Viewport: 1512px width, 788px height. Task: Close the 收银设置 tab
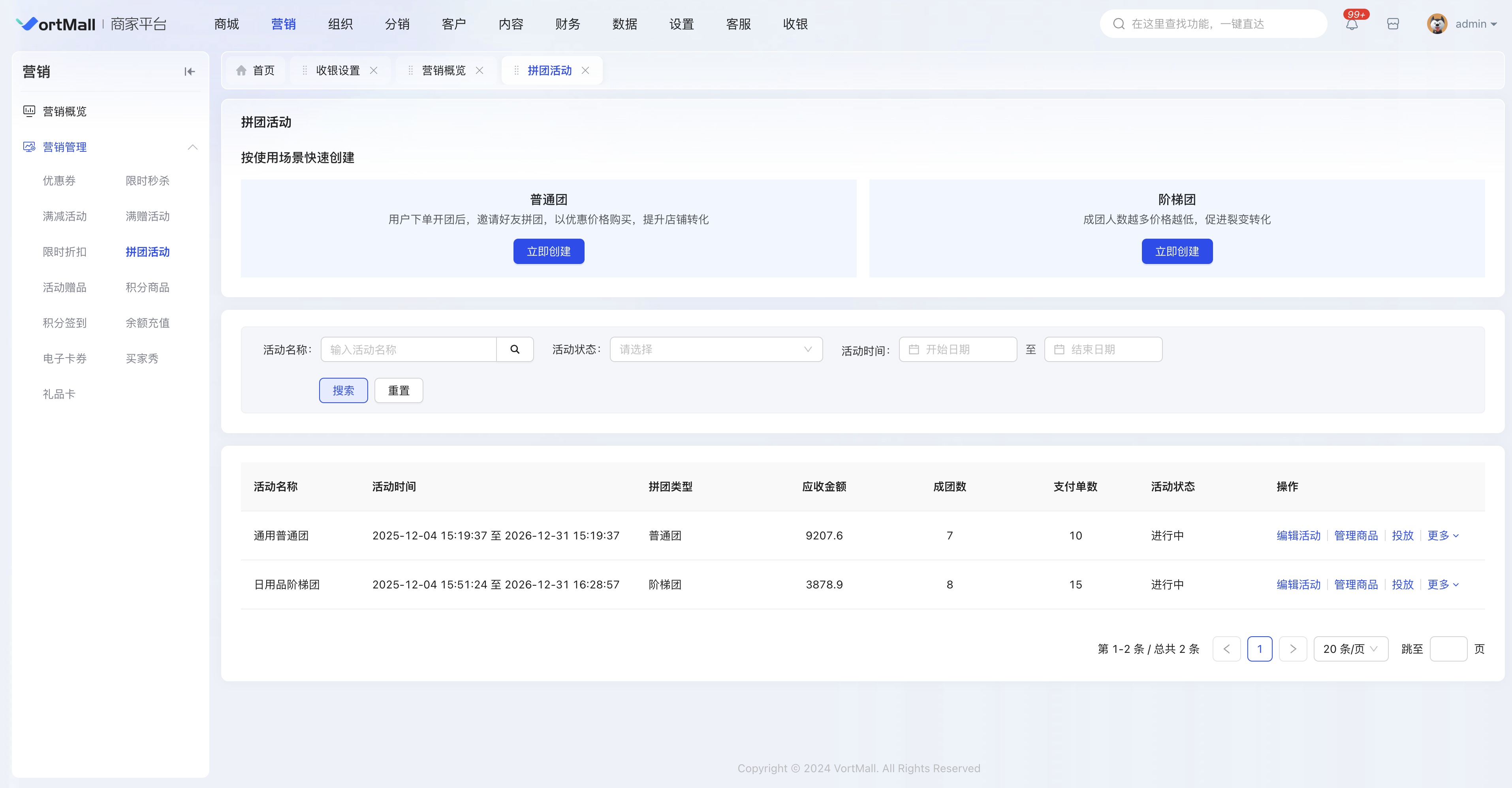[x=374, y=70]
